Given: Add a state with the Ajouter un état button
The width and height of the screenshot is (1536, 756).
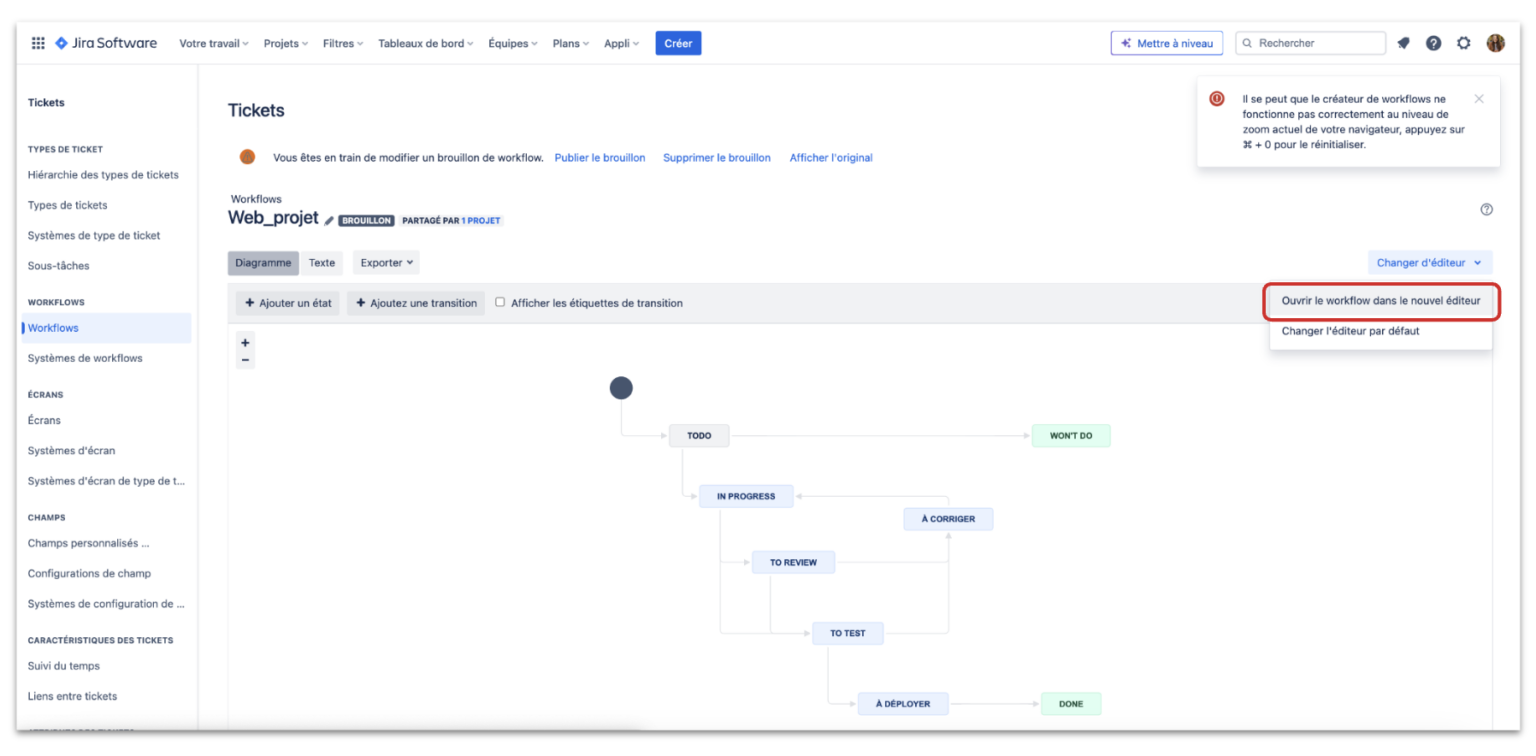Looking at the screenshot, I should tap(287, 302).
